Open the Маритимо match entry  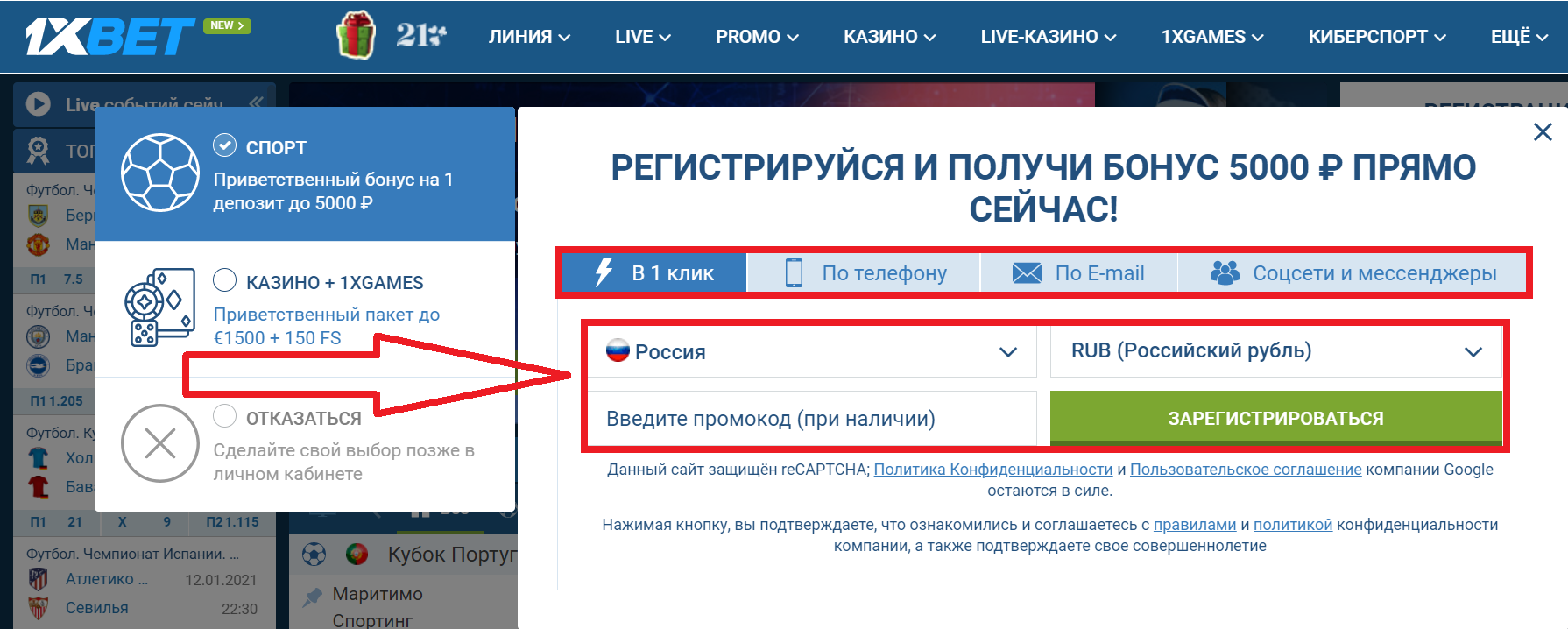tap(378, 594)
